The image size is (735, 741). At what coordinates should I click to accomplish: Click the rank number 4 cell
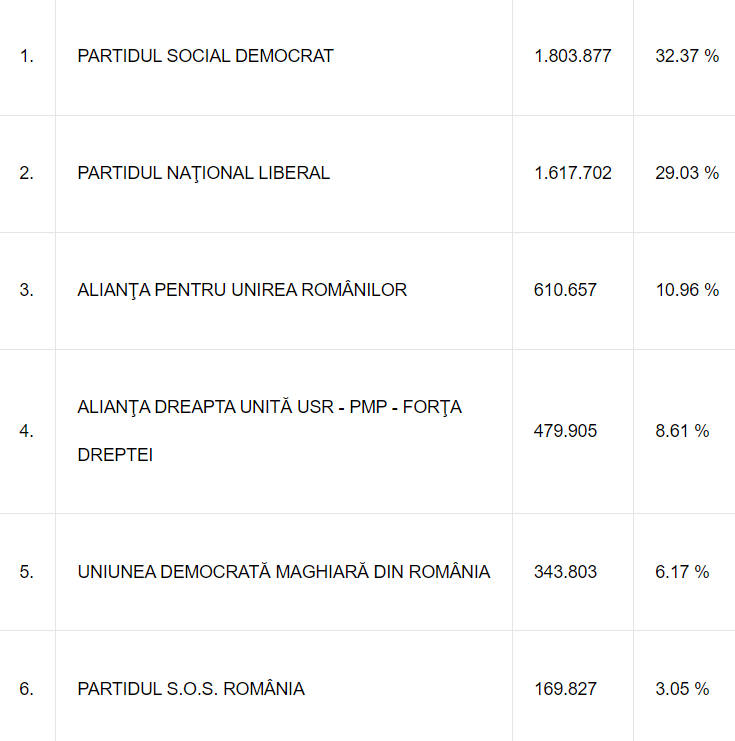pos(26,431)
